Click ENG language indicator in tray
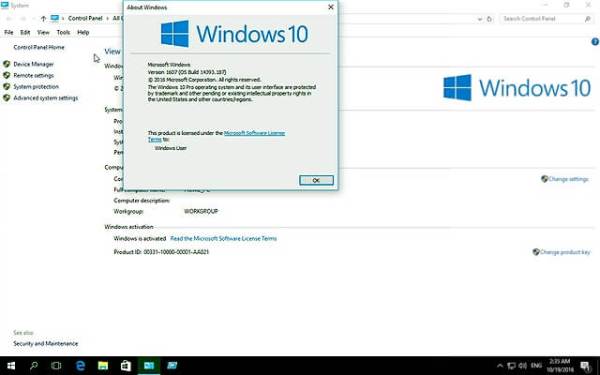 pyautogui.click(x=536, y=366)
